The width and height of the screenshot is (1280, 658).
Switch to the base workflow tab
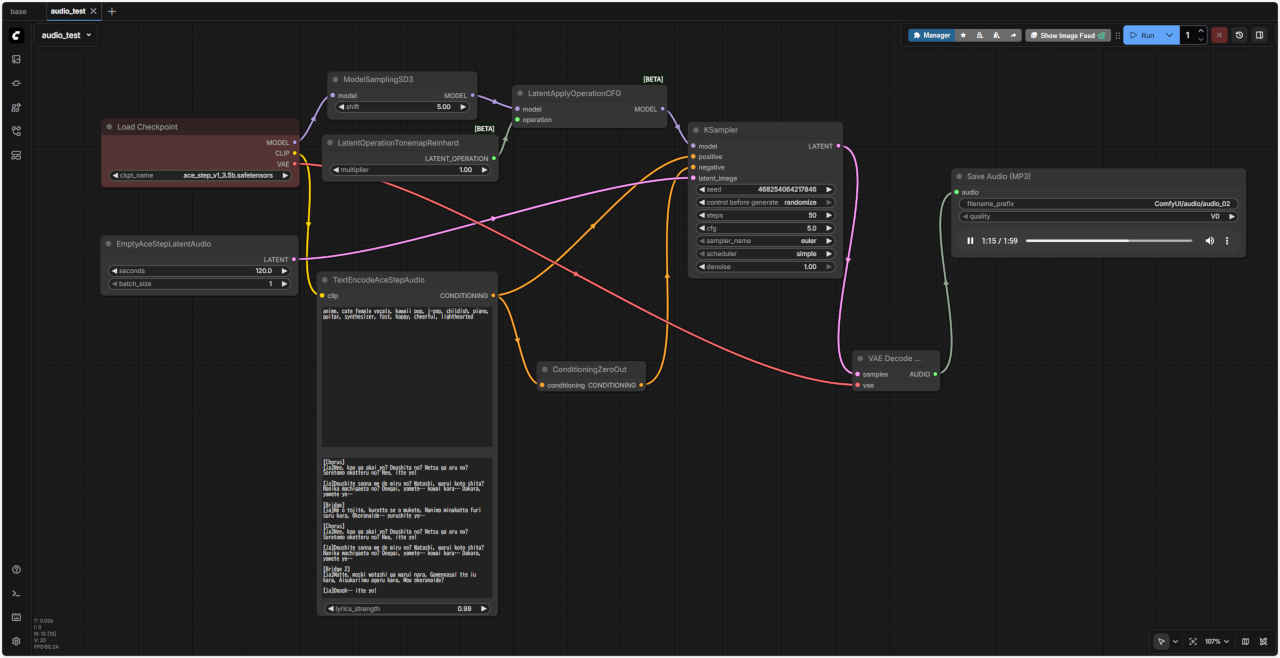point(19,11)
